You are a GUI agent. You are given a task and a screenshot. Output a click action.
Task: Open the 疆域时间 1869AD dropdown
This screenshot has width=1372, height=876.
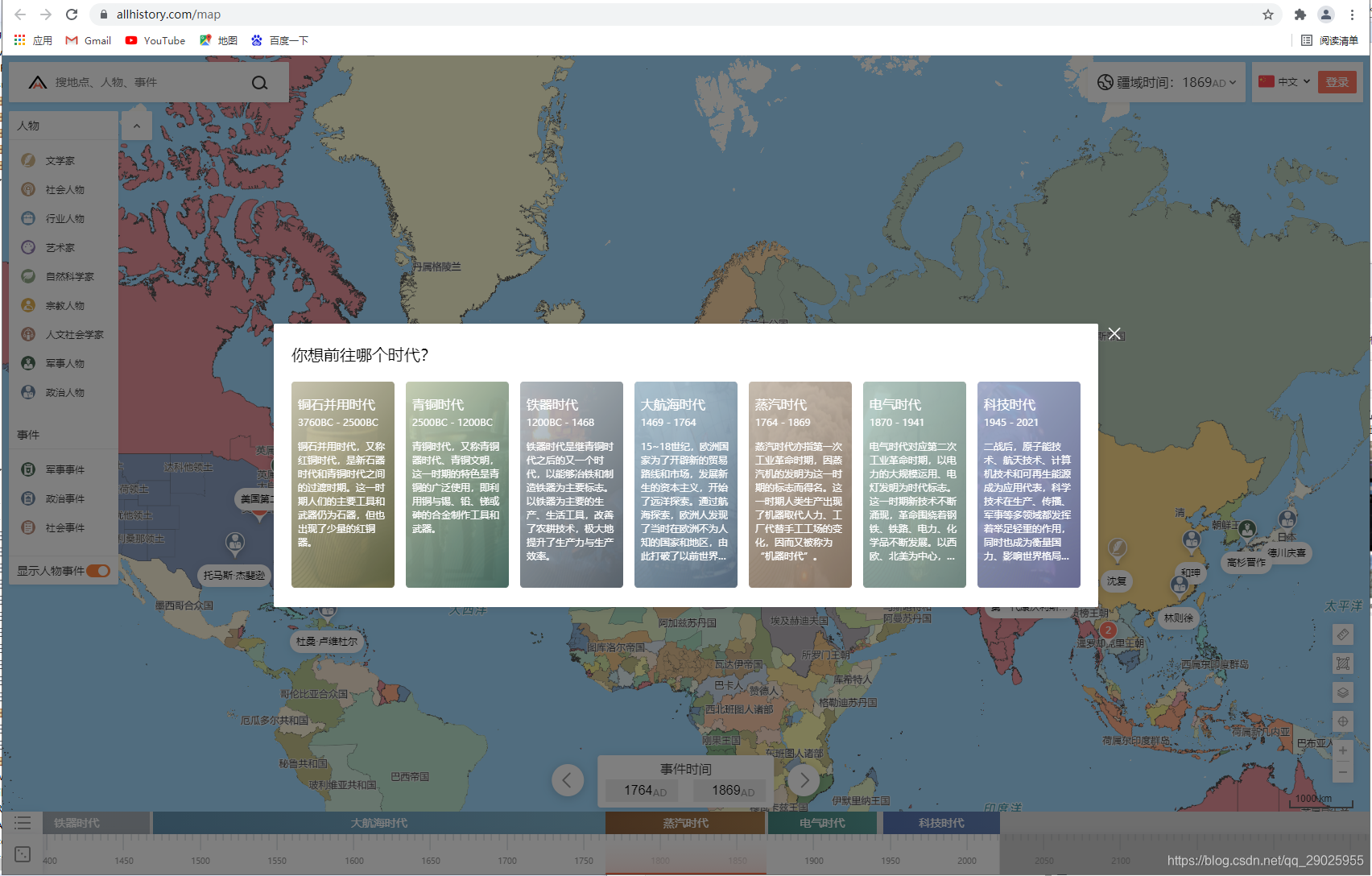[1167, 82]
